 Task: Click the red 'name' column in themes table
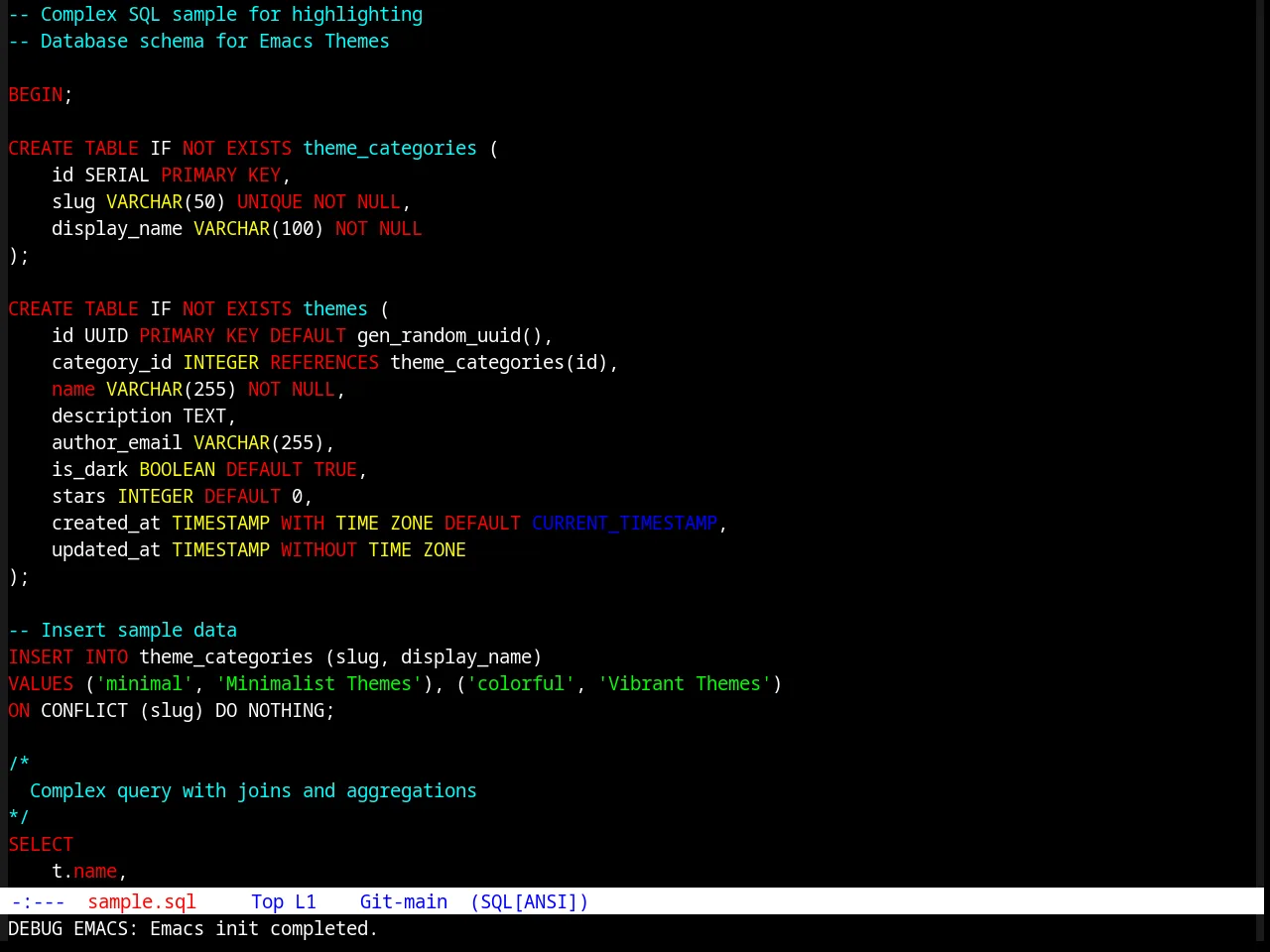coord(73,389)
